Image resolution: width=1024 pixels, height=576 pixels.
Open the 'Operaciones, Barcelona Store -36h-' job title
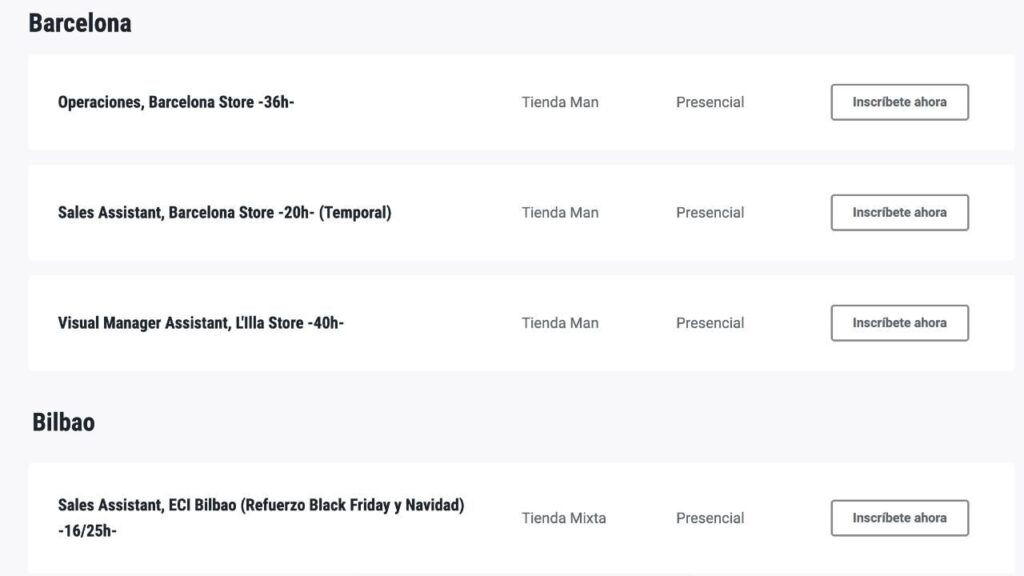[176, 102]
